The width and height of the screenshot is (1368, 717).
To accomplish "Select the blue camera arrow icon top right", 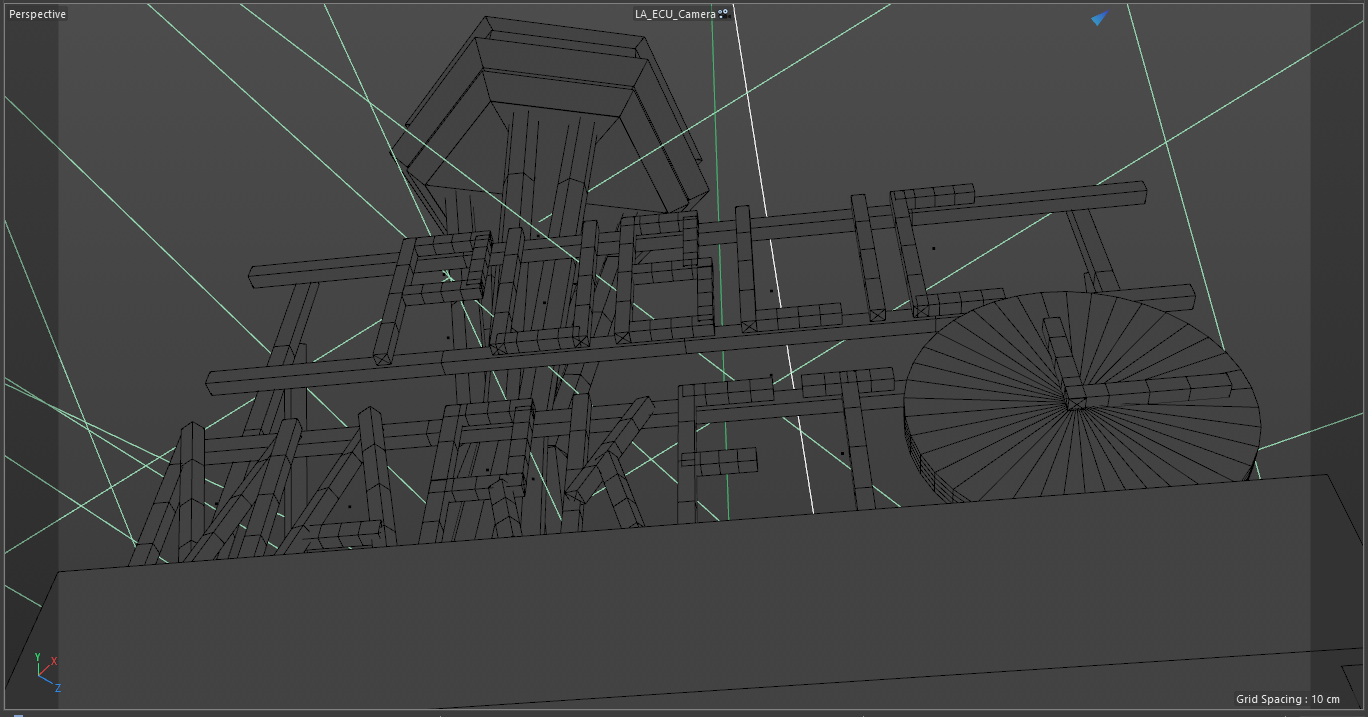I will (x=1098, y=17).
